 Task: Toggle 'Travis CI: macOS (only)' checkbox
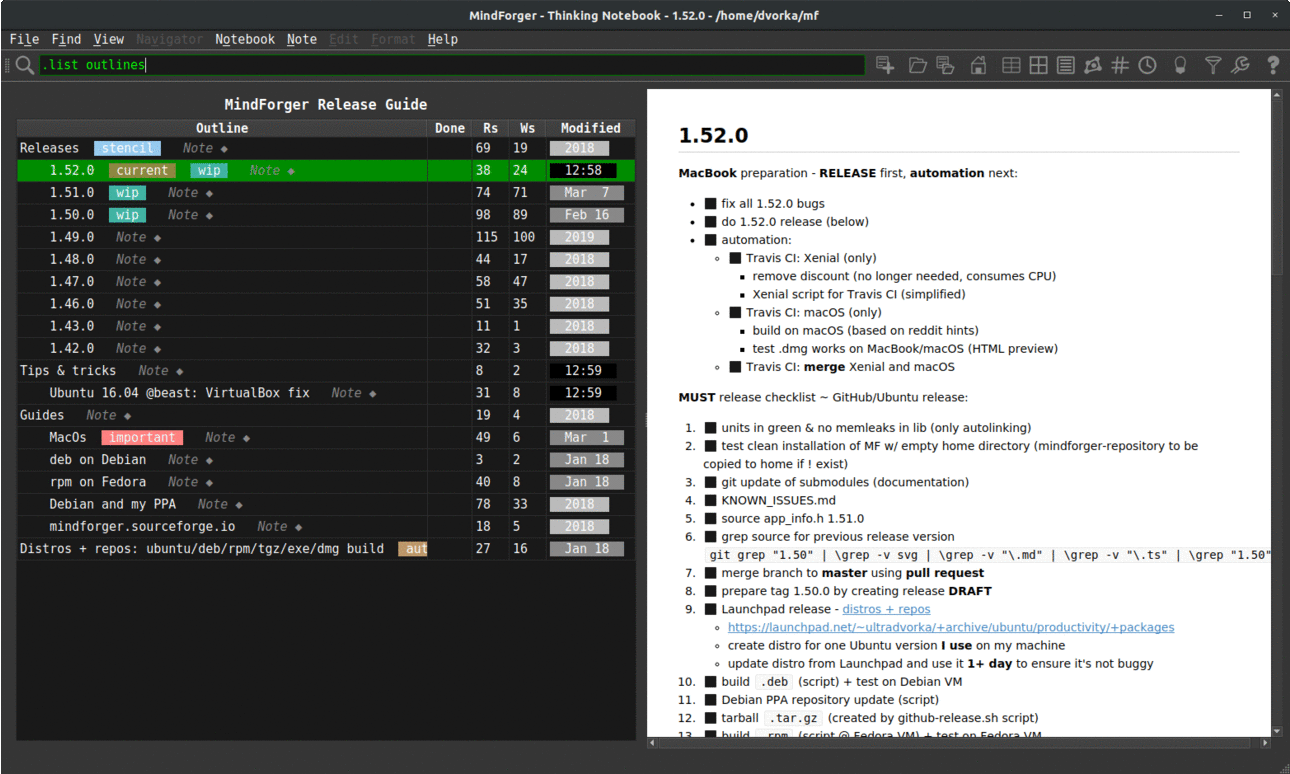click(736, 313)
